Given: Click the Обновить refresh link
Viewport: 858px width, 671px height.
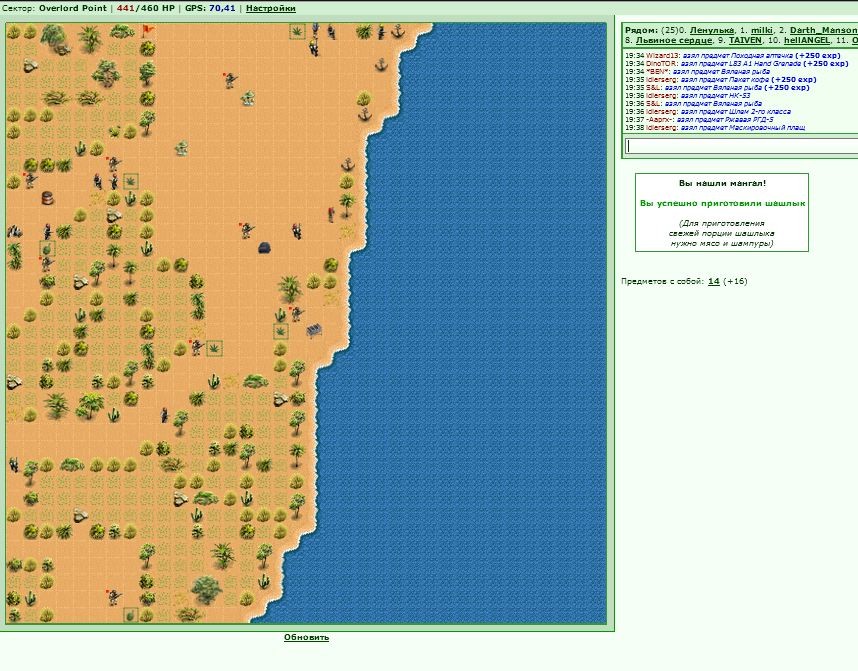Looking at the screenshot, I should point(306,637).
